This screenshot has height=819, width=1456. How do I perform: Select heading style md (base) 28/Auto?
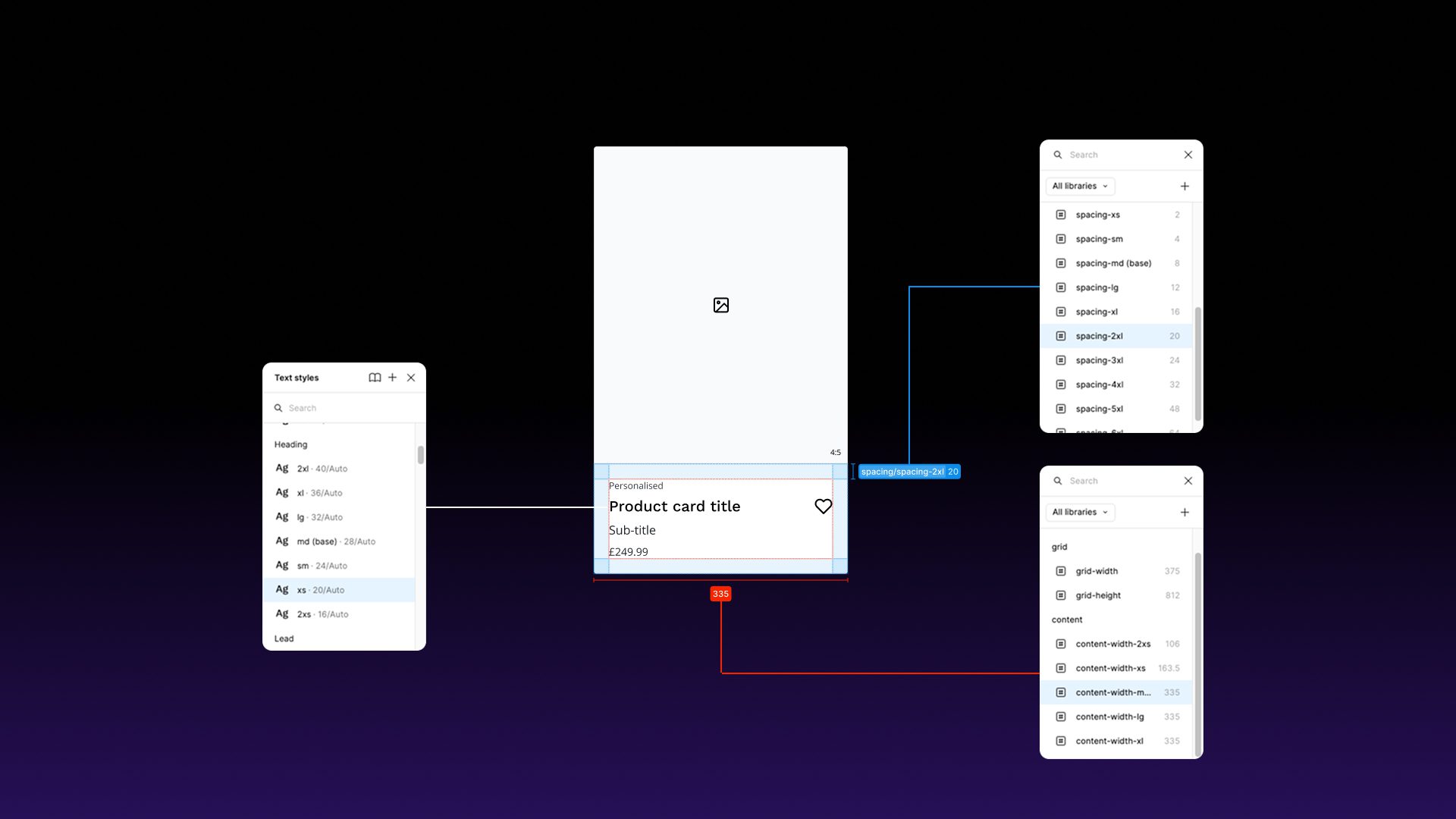[339, 541]
